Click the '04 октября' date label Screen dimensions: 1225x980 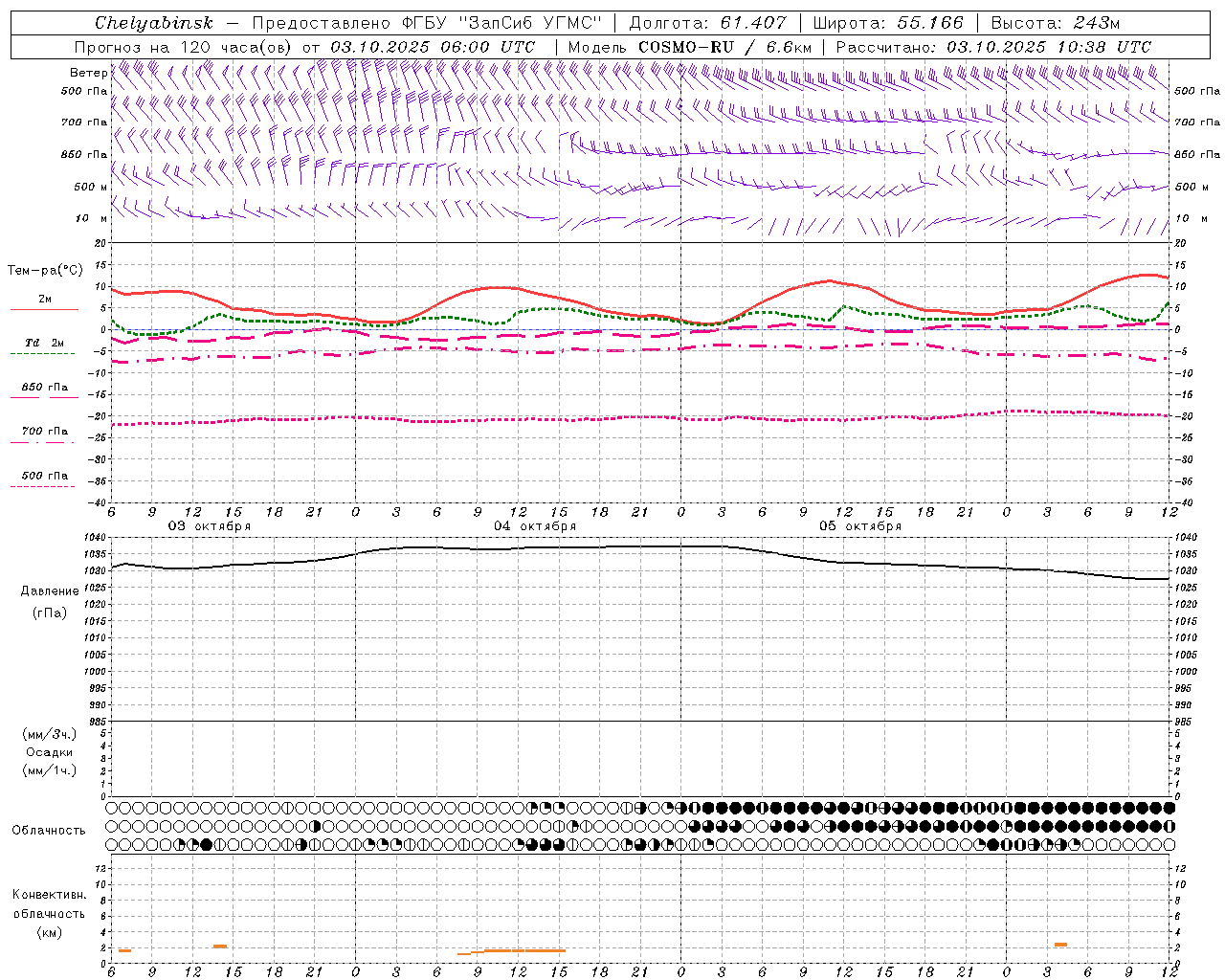[x=535, y=526]
